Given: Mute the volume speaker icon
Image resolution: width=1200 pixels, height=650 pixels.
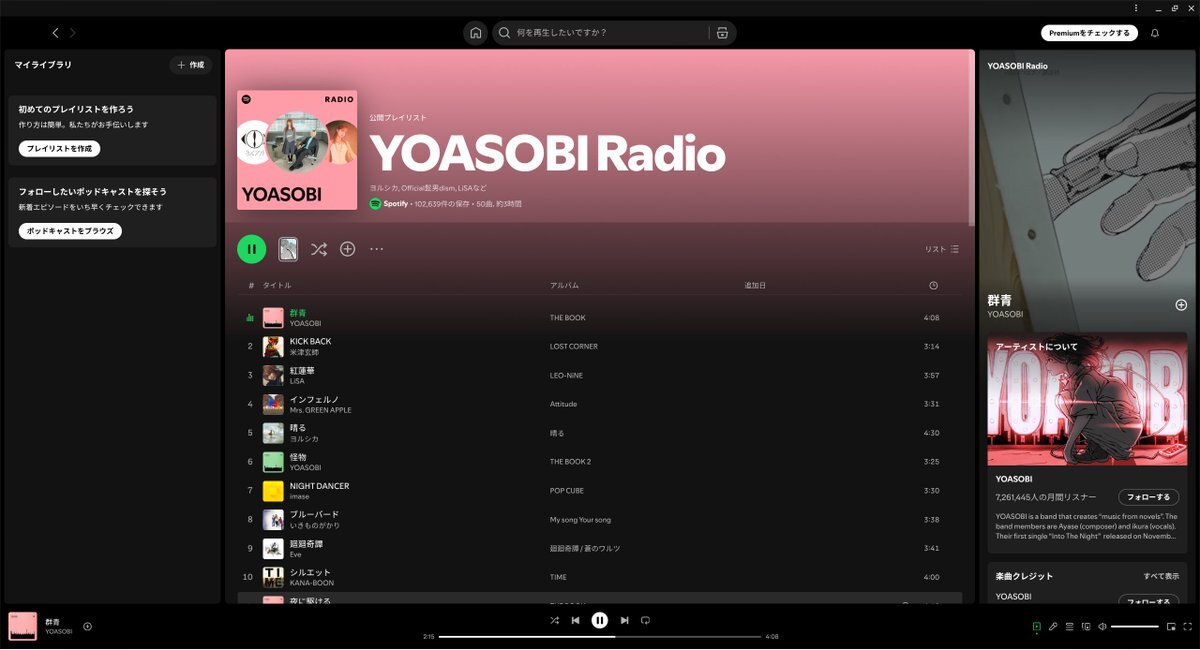Looking at the screenshot, I should (x=1102, y=626).
